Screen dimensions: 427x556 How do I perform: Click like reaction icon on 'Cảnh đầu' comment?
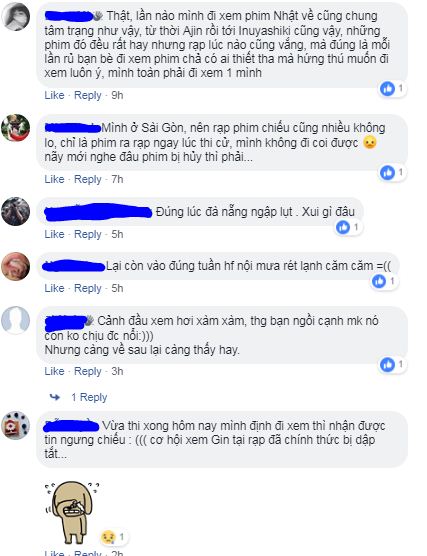point(387,365)
